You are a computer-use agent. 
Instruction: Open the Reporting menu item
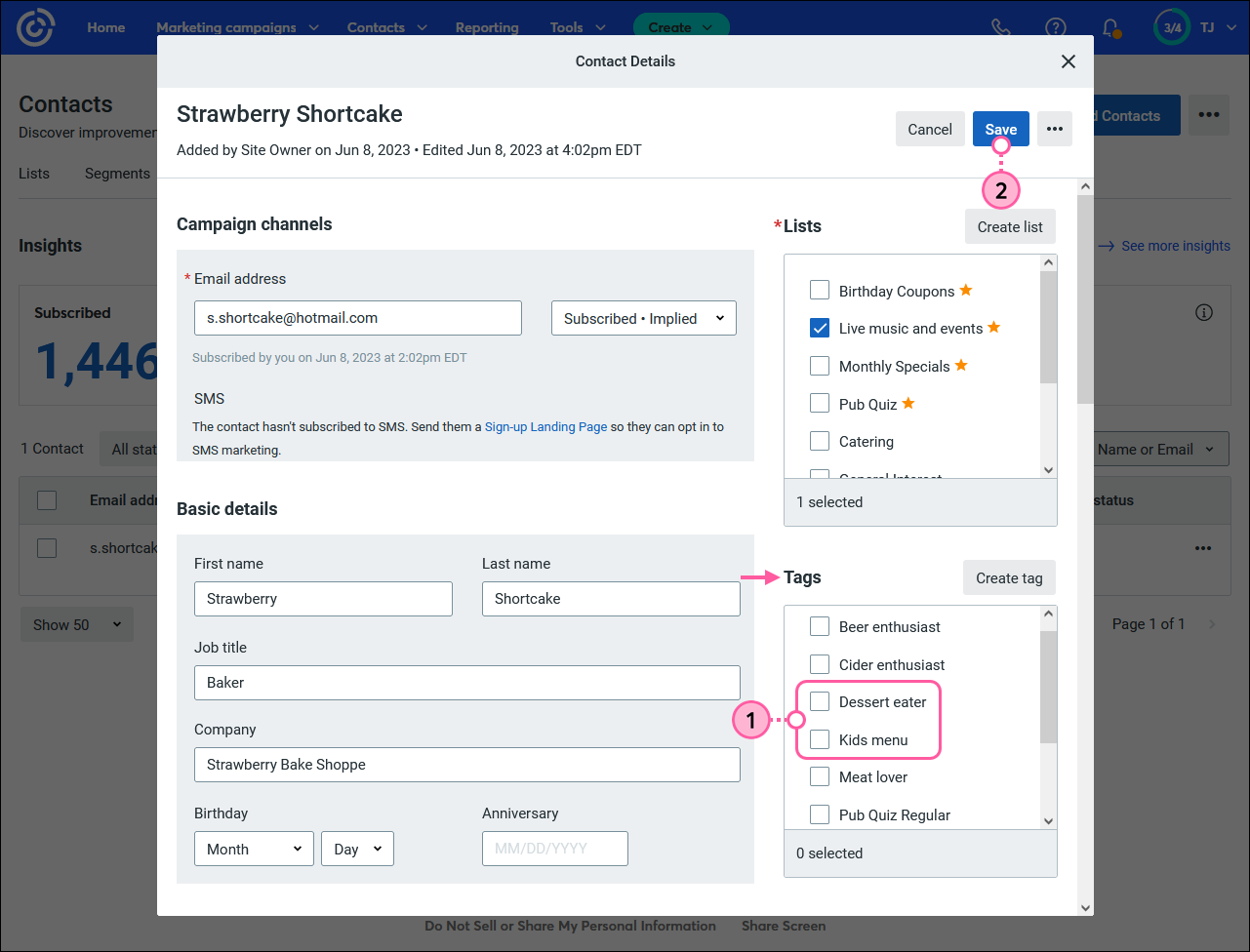tap(487, 27)
